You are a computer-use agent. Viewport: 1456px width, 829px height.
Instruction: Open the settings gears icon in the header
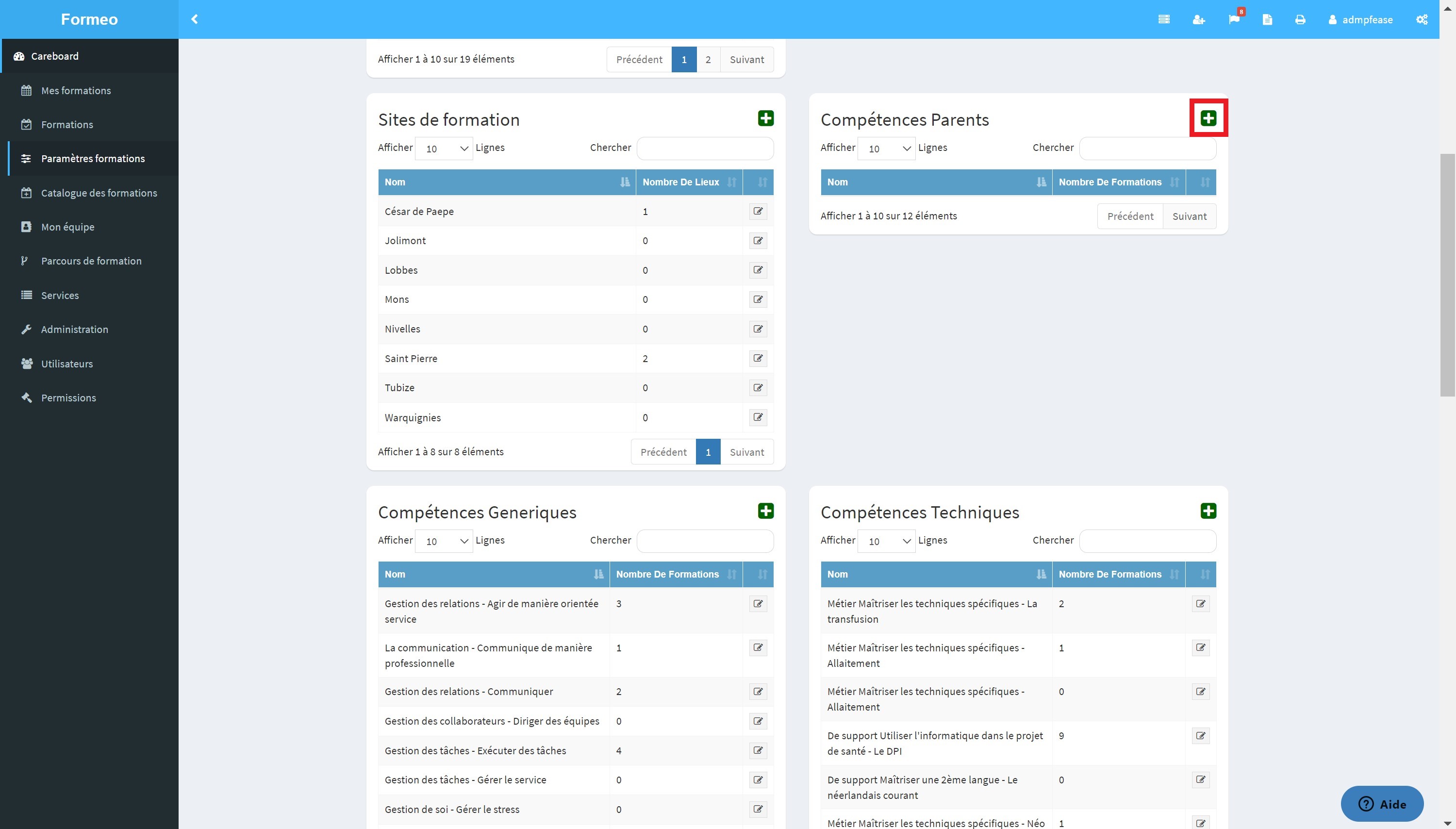[x=1422, y=19]
